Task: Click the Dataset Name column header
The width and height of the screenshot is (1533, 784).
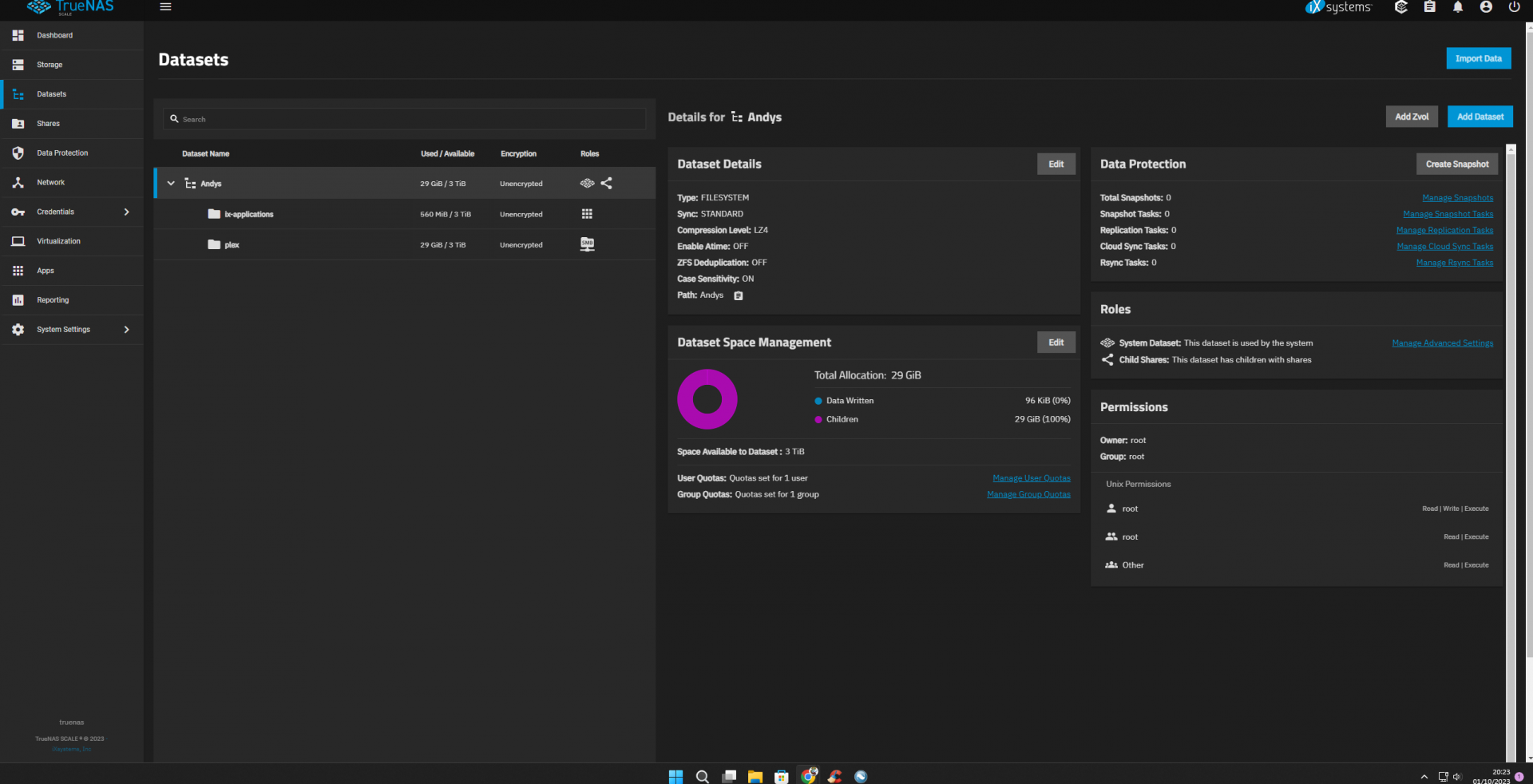Action: 205,154
